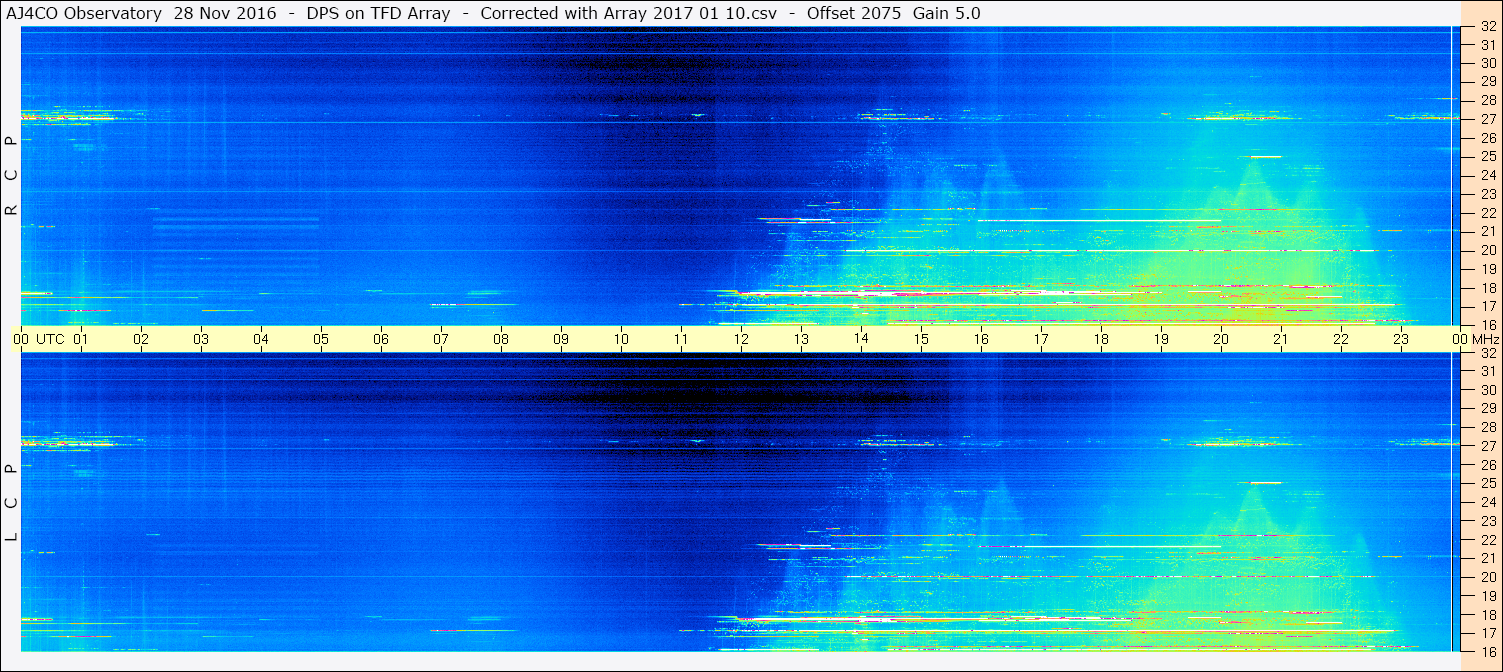Click hour "01" on the UTC time axis
1503x672 pixels.
pos(81,339)
